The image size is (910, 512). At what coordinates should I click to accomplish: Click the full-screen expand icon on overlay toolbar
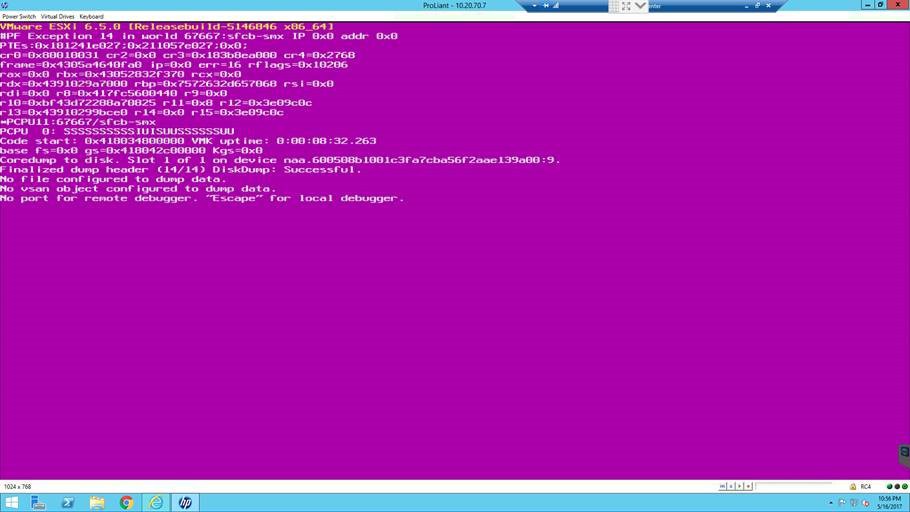(x=626, y=6)
